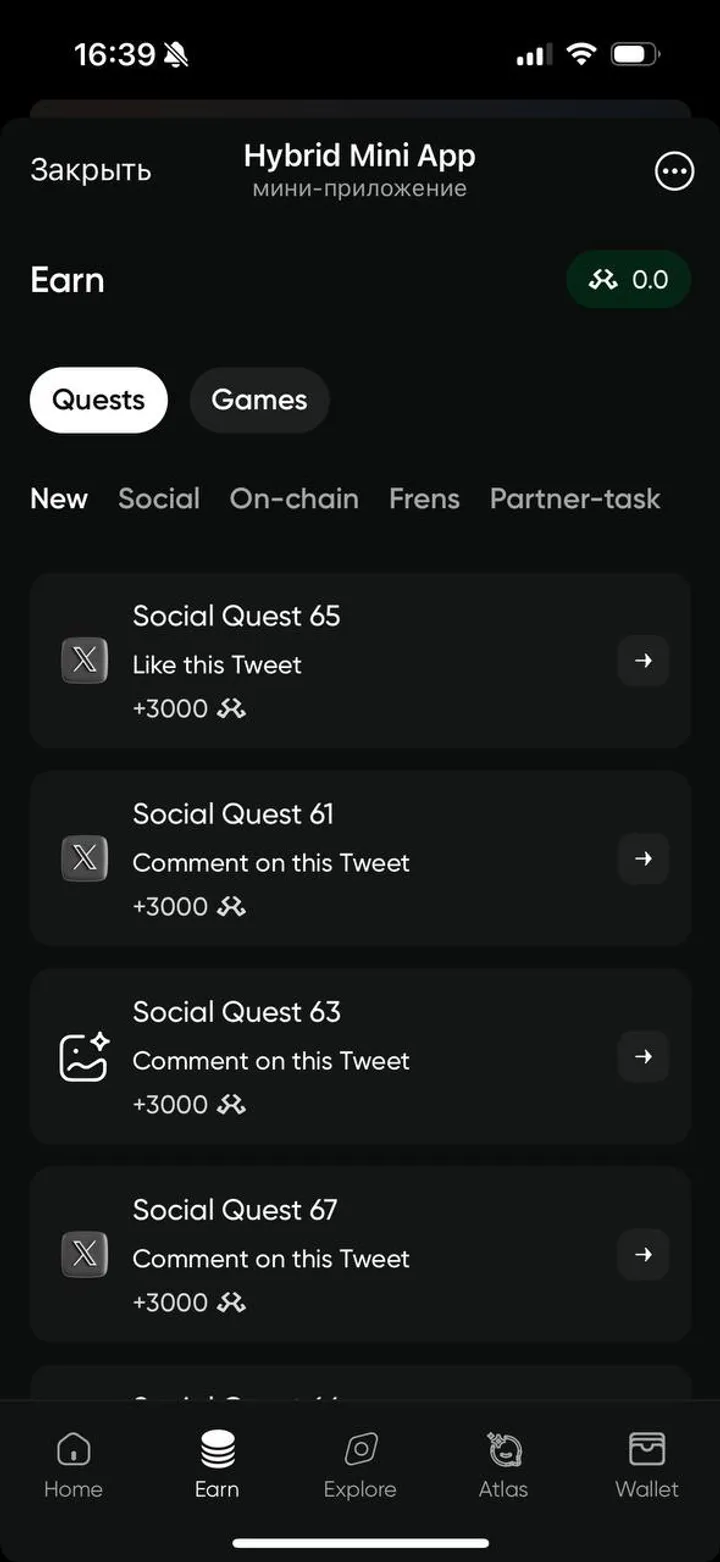720x1562 pixels.
Task: Select the Quests section pill
Action: pyautogui.click(x=98, y=400)
